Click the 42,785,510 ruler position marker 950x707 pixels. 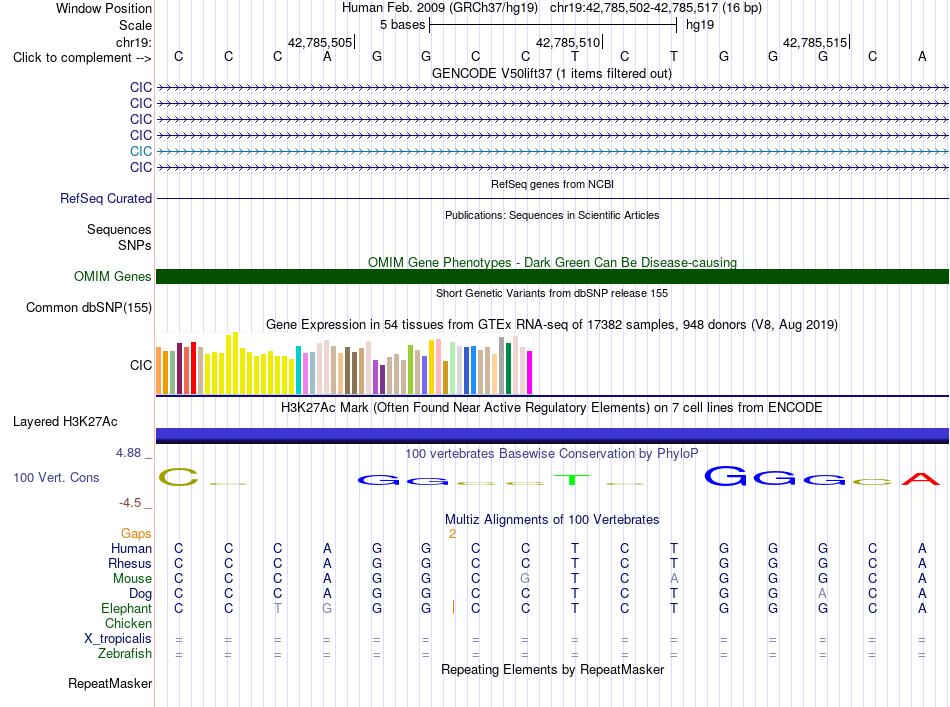tap(568, 42)
